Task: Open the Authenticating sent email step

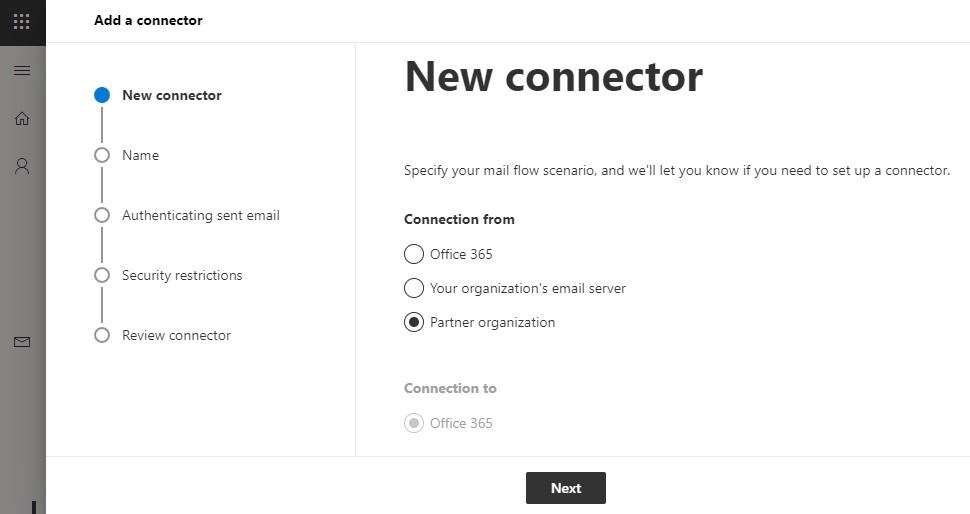Action: 201,215
